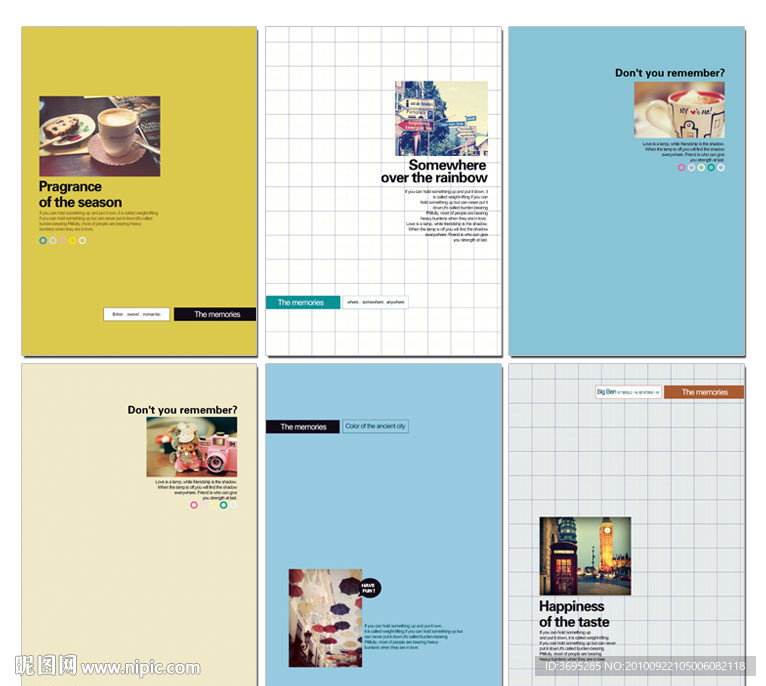The width and height of the screenshot is (766, 686).
Task: Click the blue ring on the yellow card
Action: 43,240
